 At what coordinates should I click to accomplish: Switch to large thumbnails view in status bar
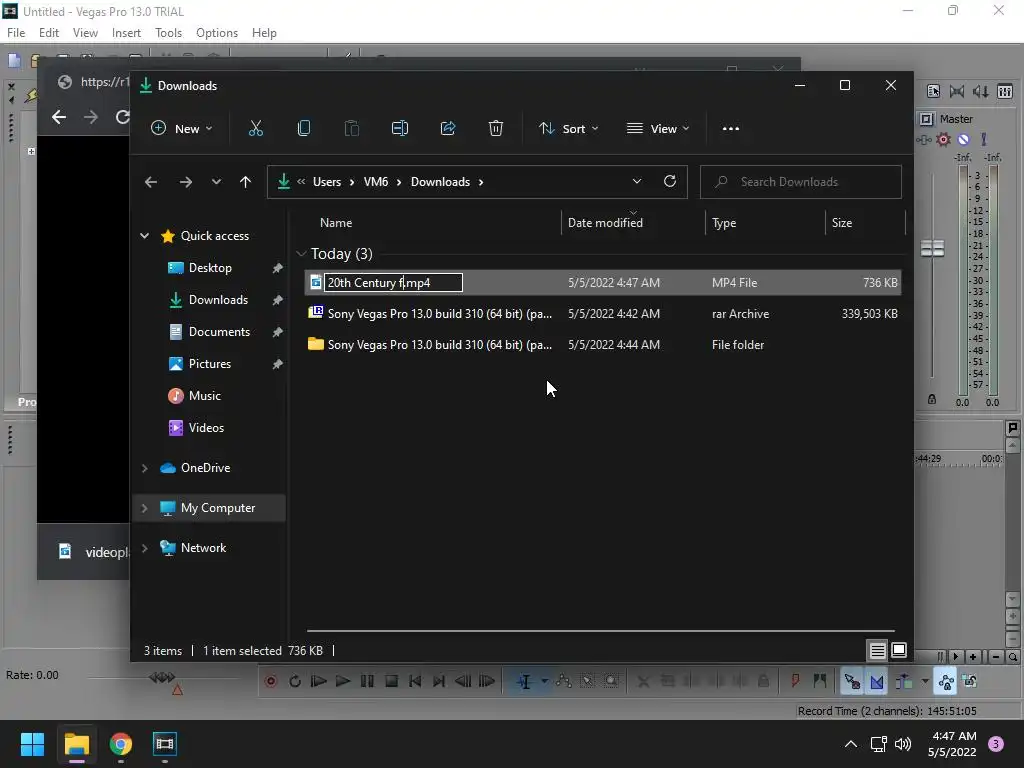coord(899,650)
